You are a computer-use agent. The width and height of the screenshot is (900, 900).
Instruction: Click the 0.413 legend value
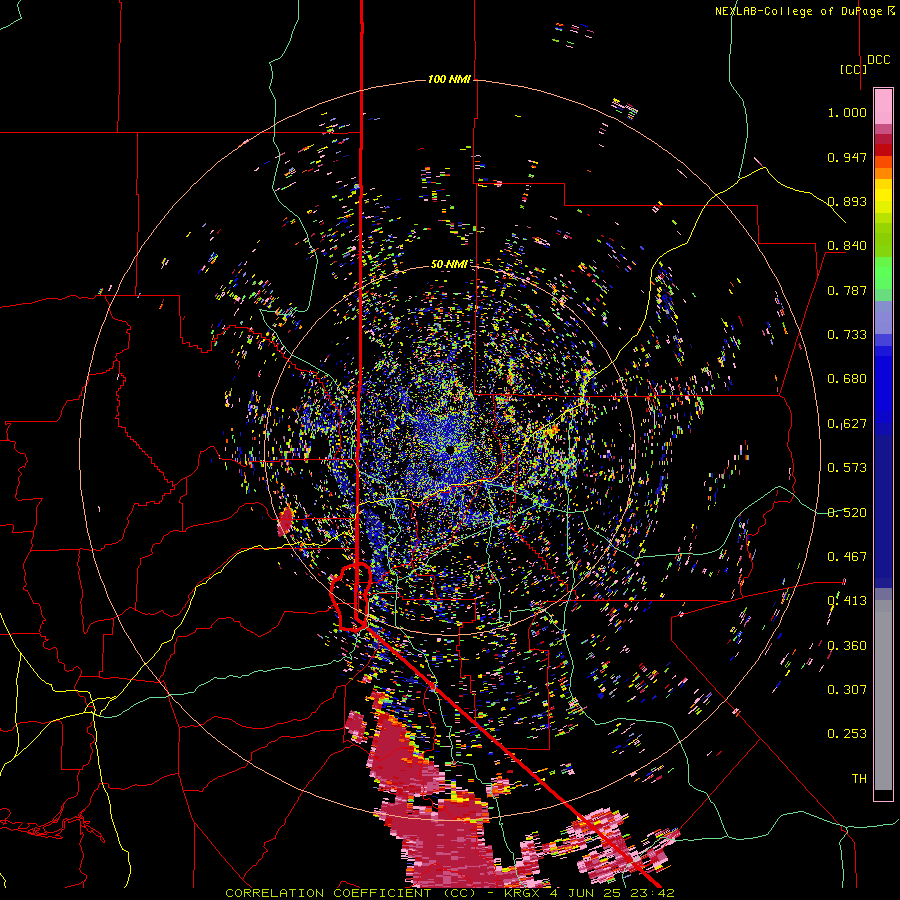click(x=847, y=601)
